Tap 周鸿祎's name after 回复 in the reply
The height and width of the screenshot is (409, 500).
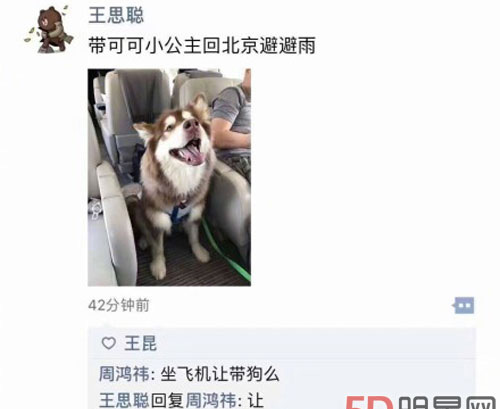pyautogui.click(x=211, y=400)
